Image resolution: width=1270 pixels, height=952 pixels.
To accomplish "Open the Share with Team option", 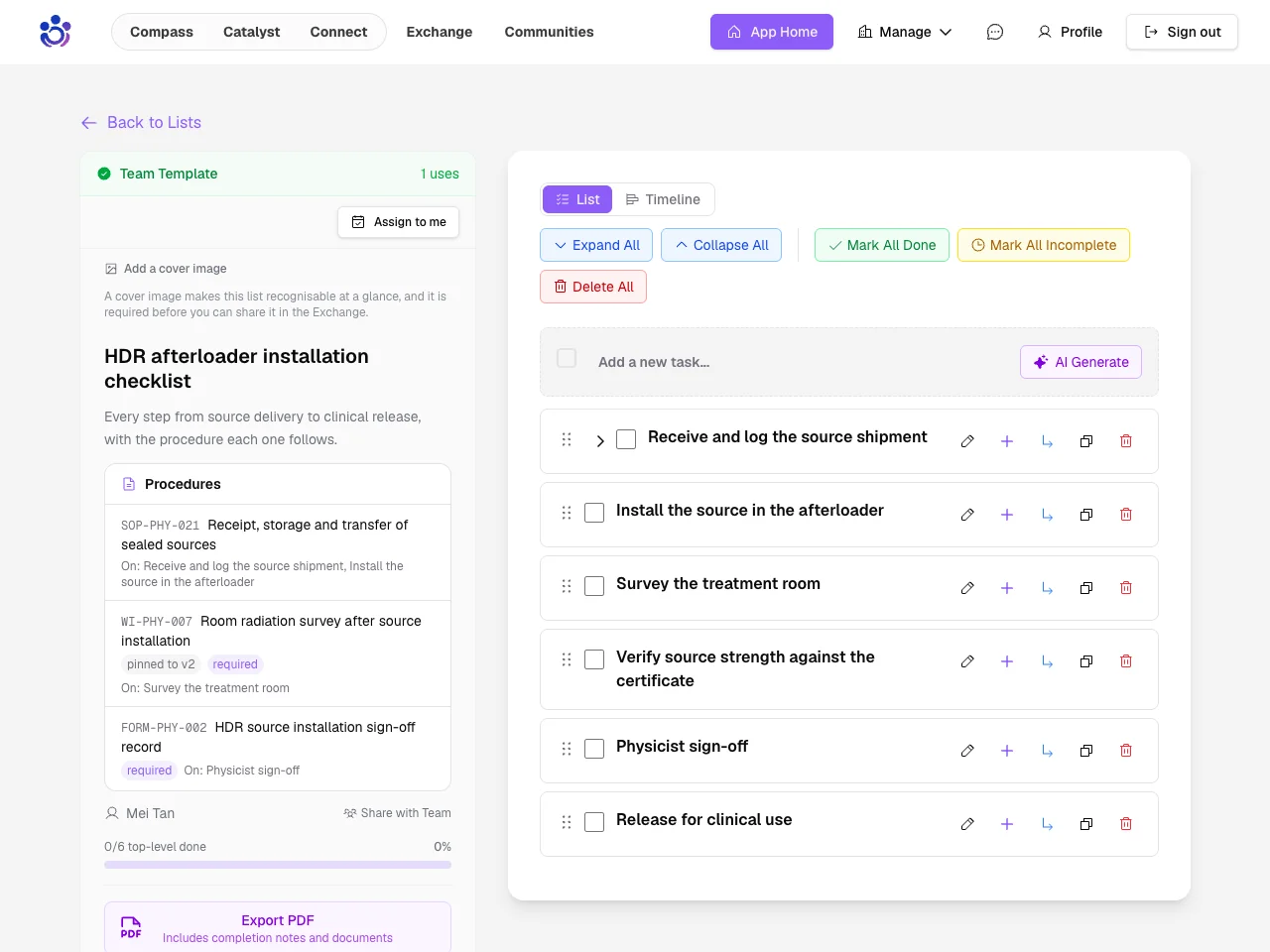I will click(x=397, y=813).
